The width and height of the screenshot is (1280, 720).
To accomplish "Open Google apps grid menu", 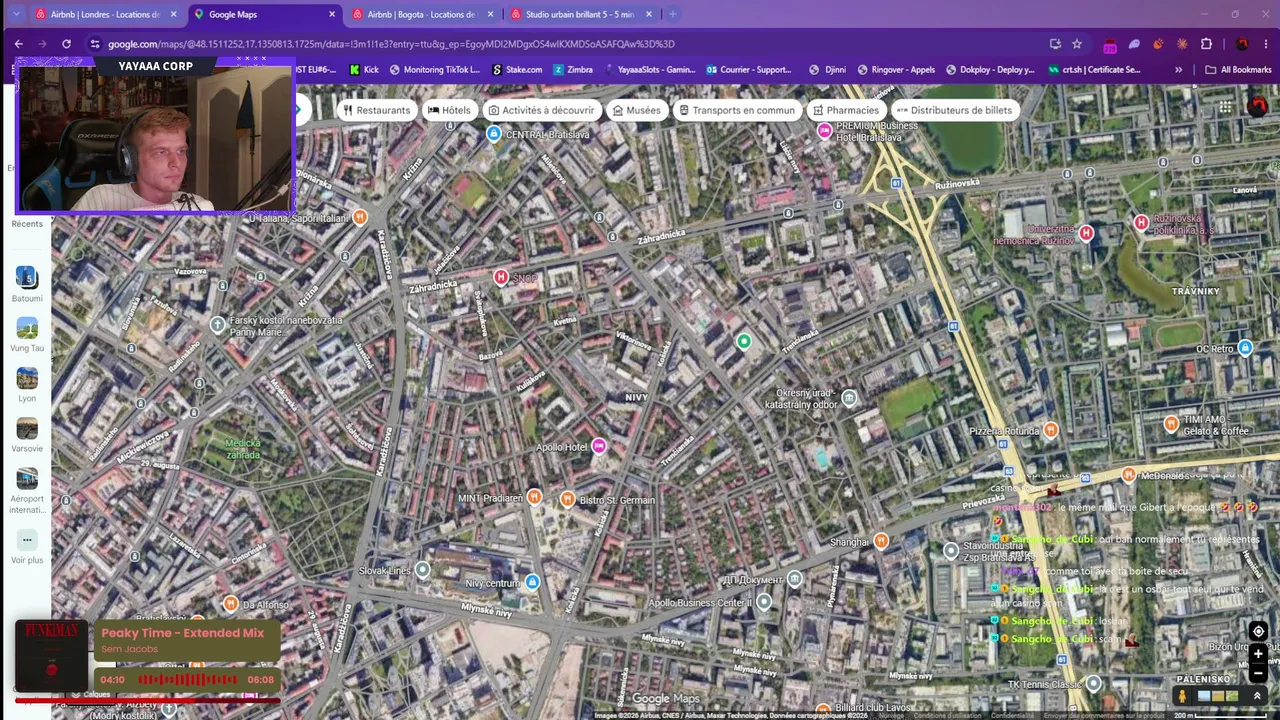I will tap(1226, 107).
